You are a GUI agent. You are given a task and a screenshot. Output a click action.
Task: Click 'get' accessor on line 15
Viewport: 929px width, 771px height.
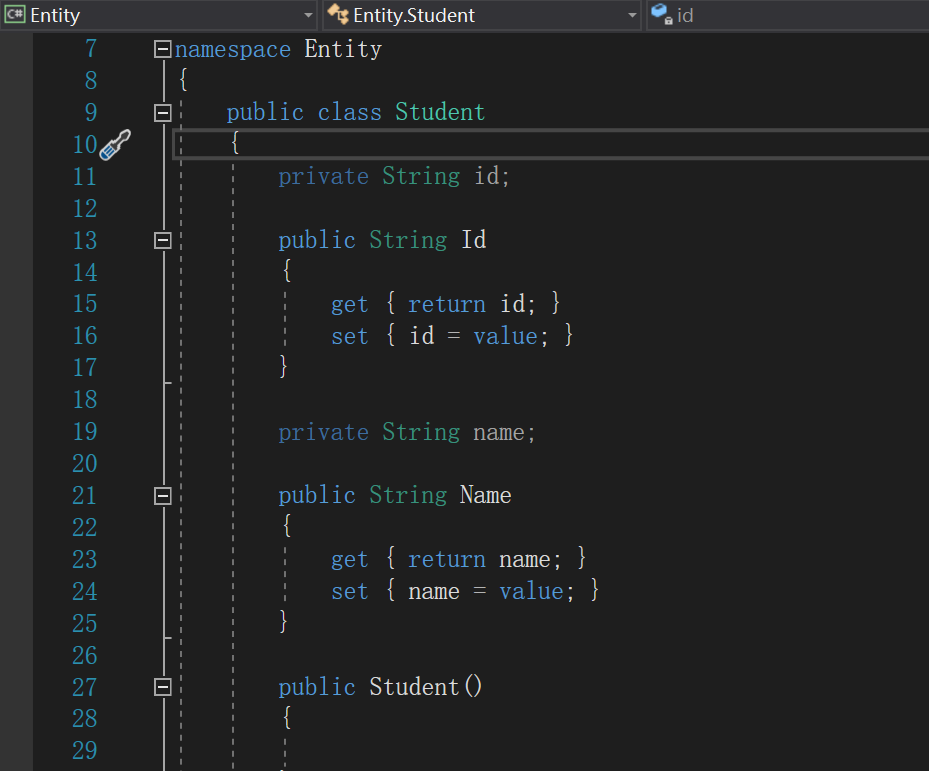[x=350, y=305]
